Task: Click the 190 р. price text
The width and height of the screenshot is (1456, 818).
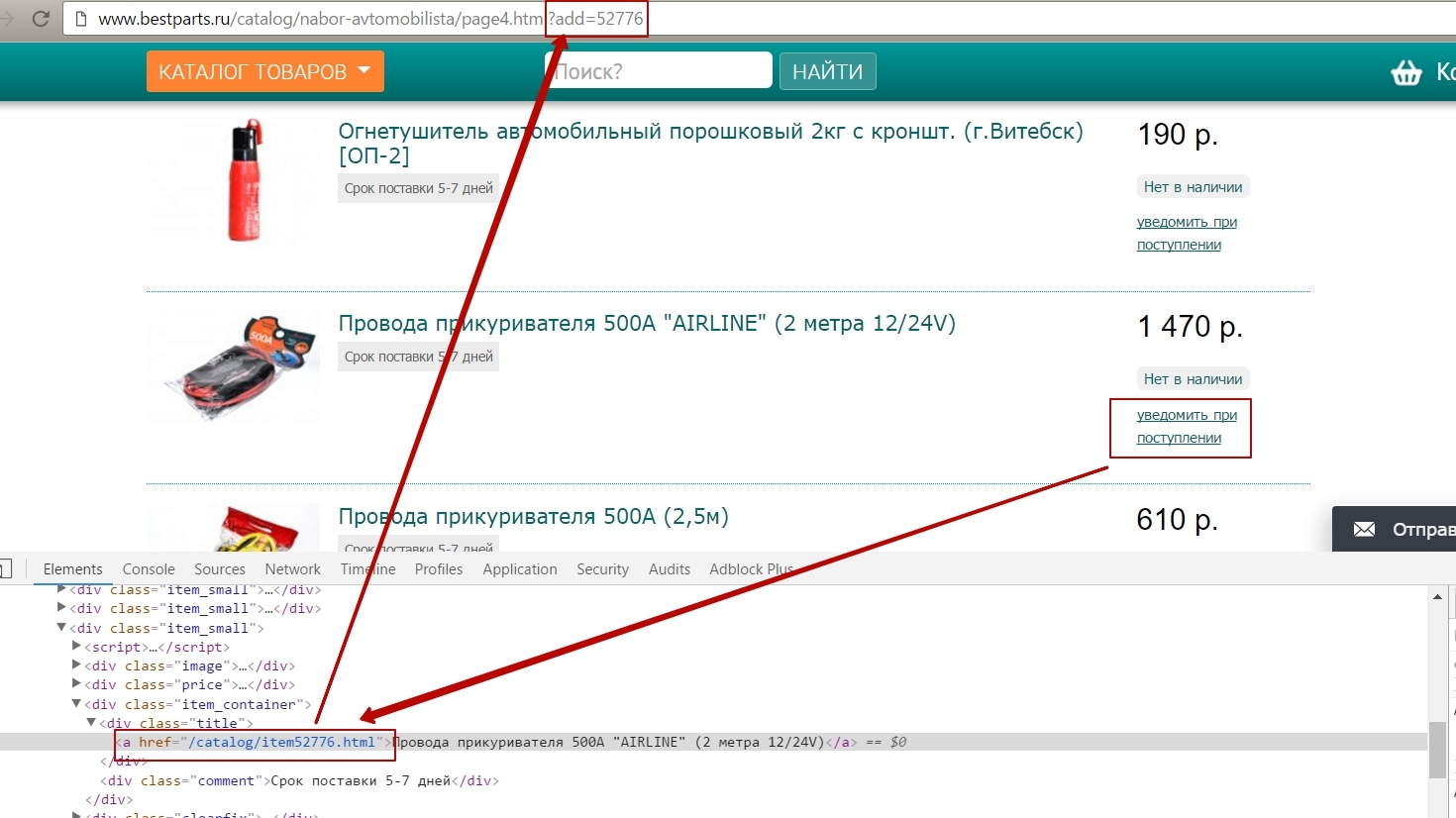Action: pos(1177,135)
